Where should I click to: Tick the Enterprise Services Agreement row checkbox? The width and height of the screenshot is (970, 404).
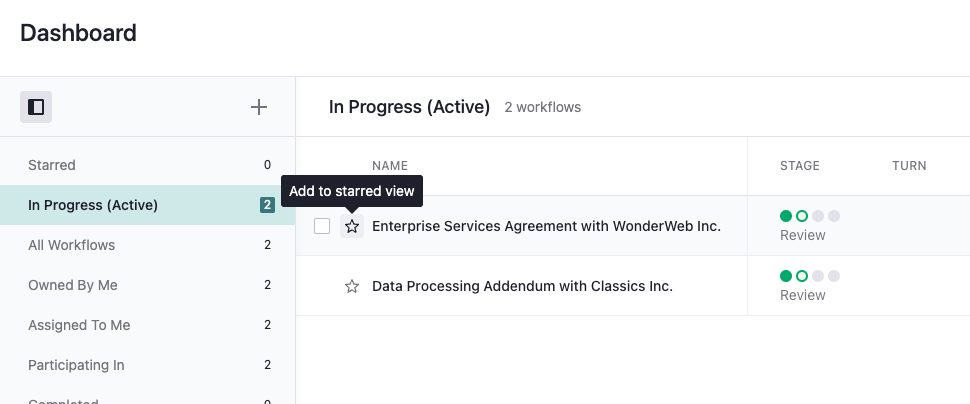322,226
